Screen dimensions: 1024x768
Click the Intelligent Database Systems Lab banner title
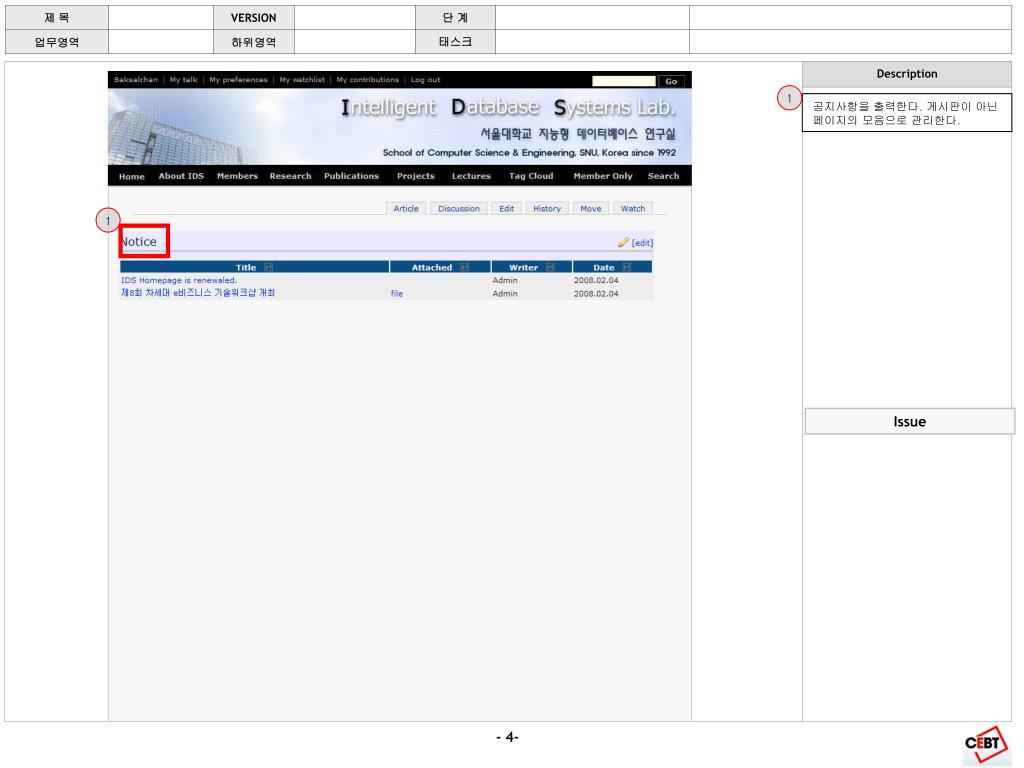click(x=508, y=107)
